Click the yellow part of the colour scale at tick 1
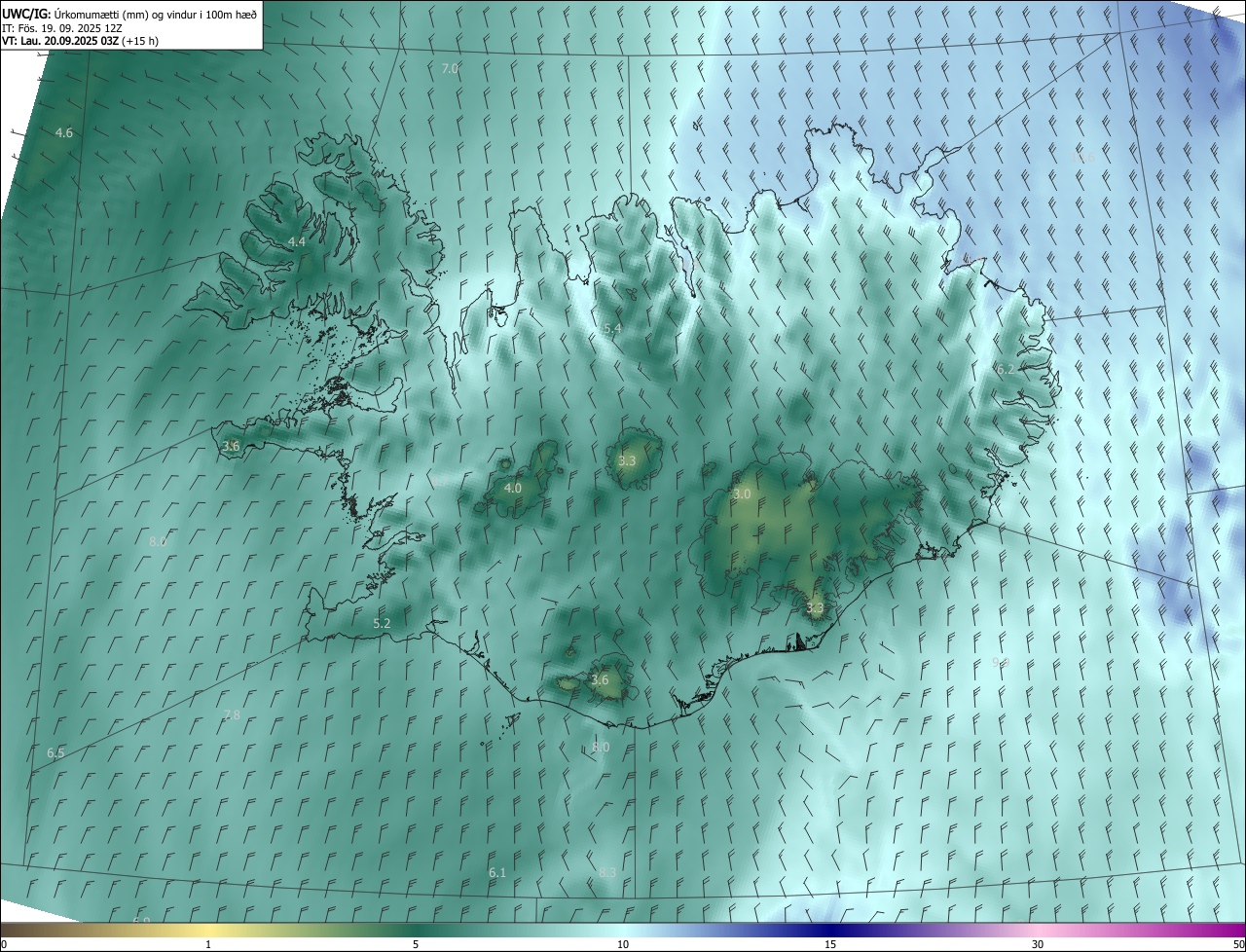 pyautogui.click(x=208, y=930)
